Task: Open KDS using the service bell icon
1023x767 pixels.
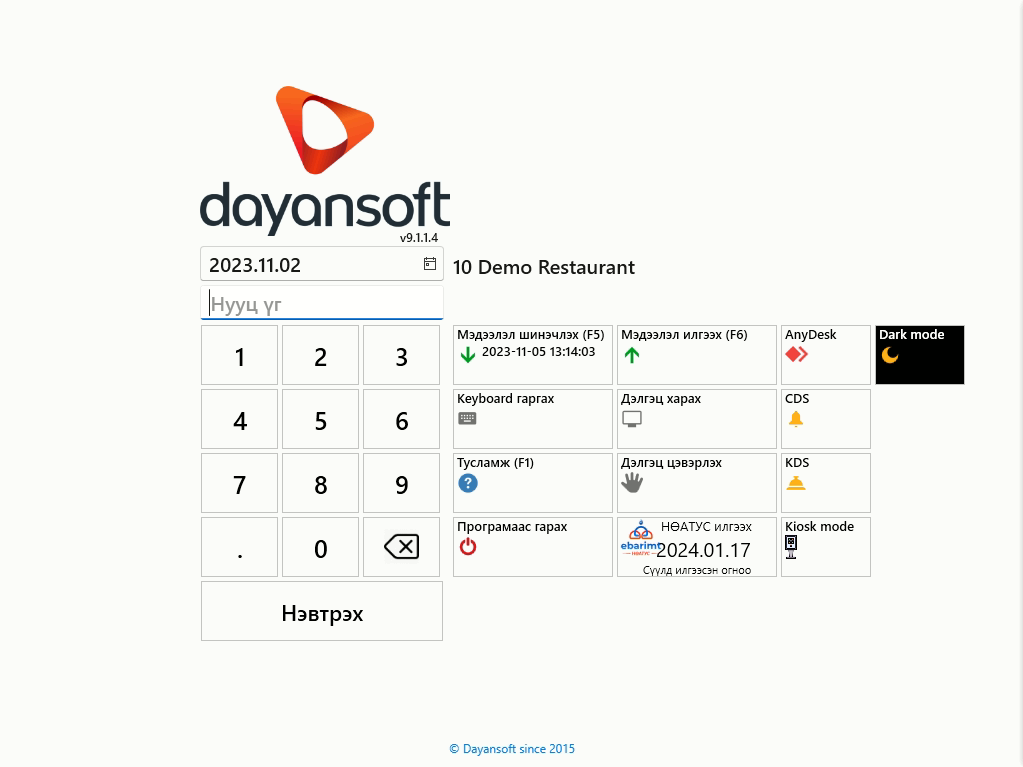Action: (796, 483)
